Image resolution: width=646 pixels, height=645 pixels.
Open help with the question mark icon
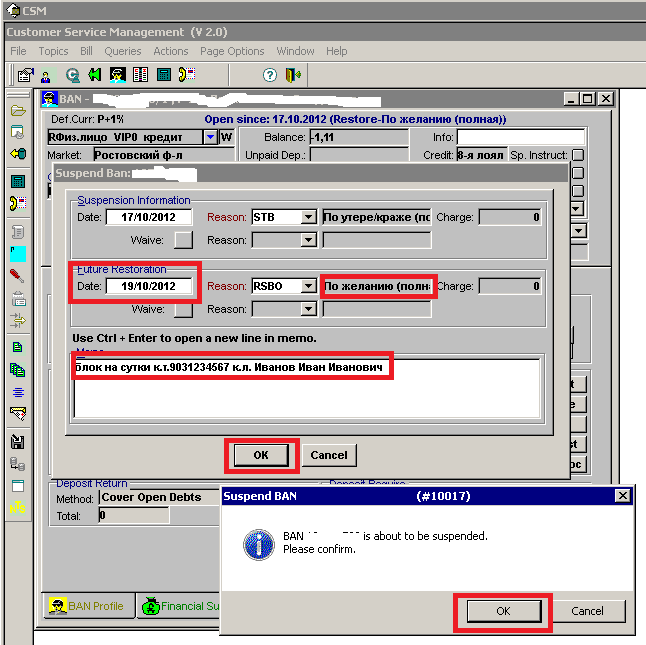pyautogui.click(x=270, y=75)
